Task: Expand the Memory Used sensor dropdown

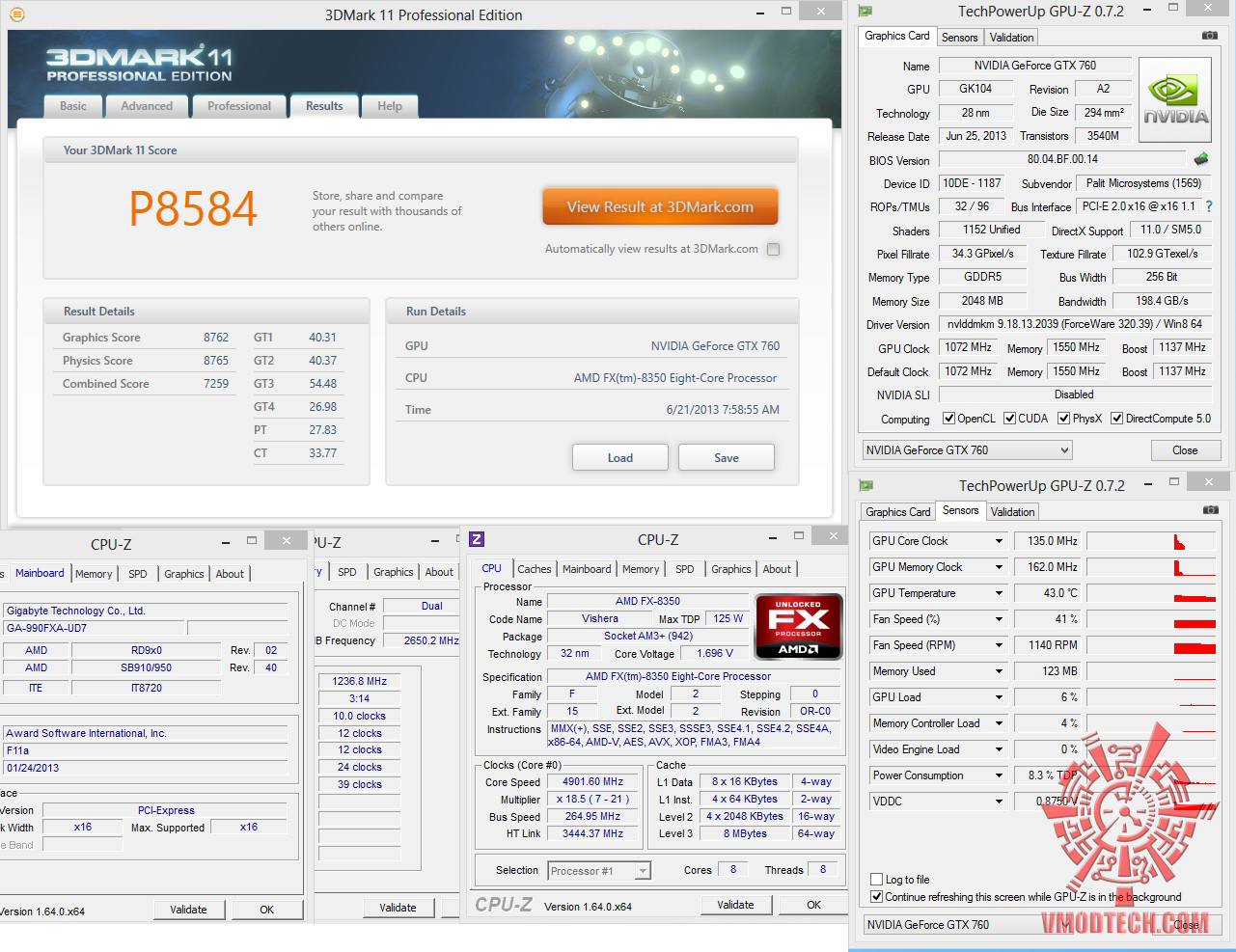Action: click(999, 672)
